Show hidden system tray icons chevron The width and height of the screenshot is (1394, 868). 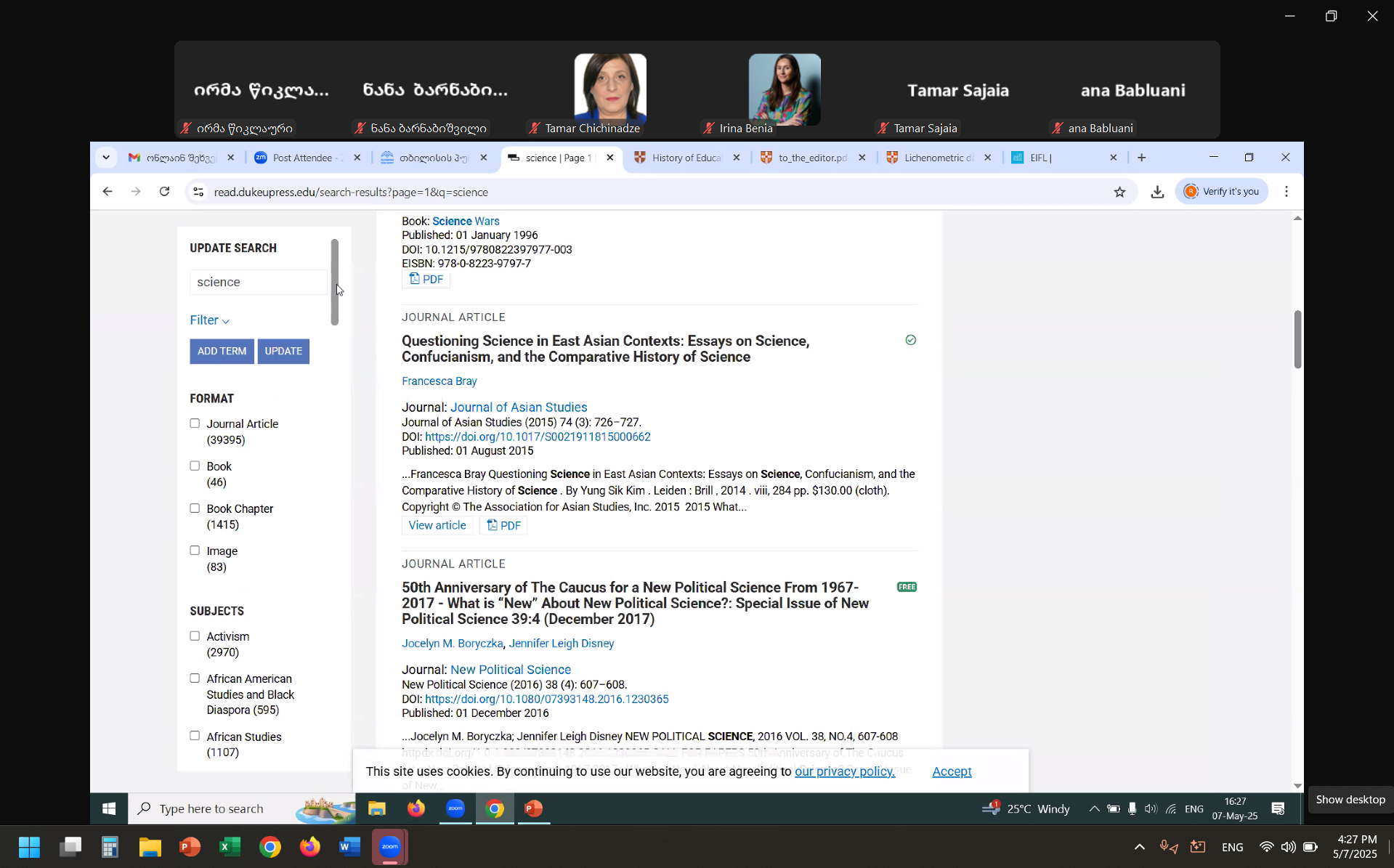(x=1139, y=847)
